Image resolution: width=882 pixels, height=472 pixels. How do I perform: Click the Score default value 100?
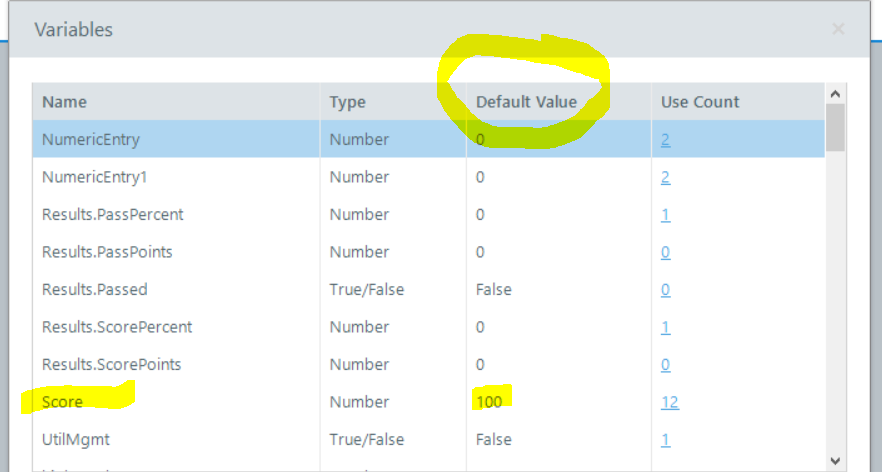[489, 402]
